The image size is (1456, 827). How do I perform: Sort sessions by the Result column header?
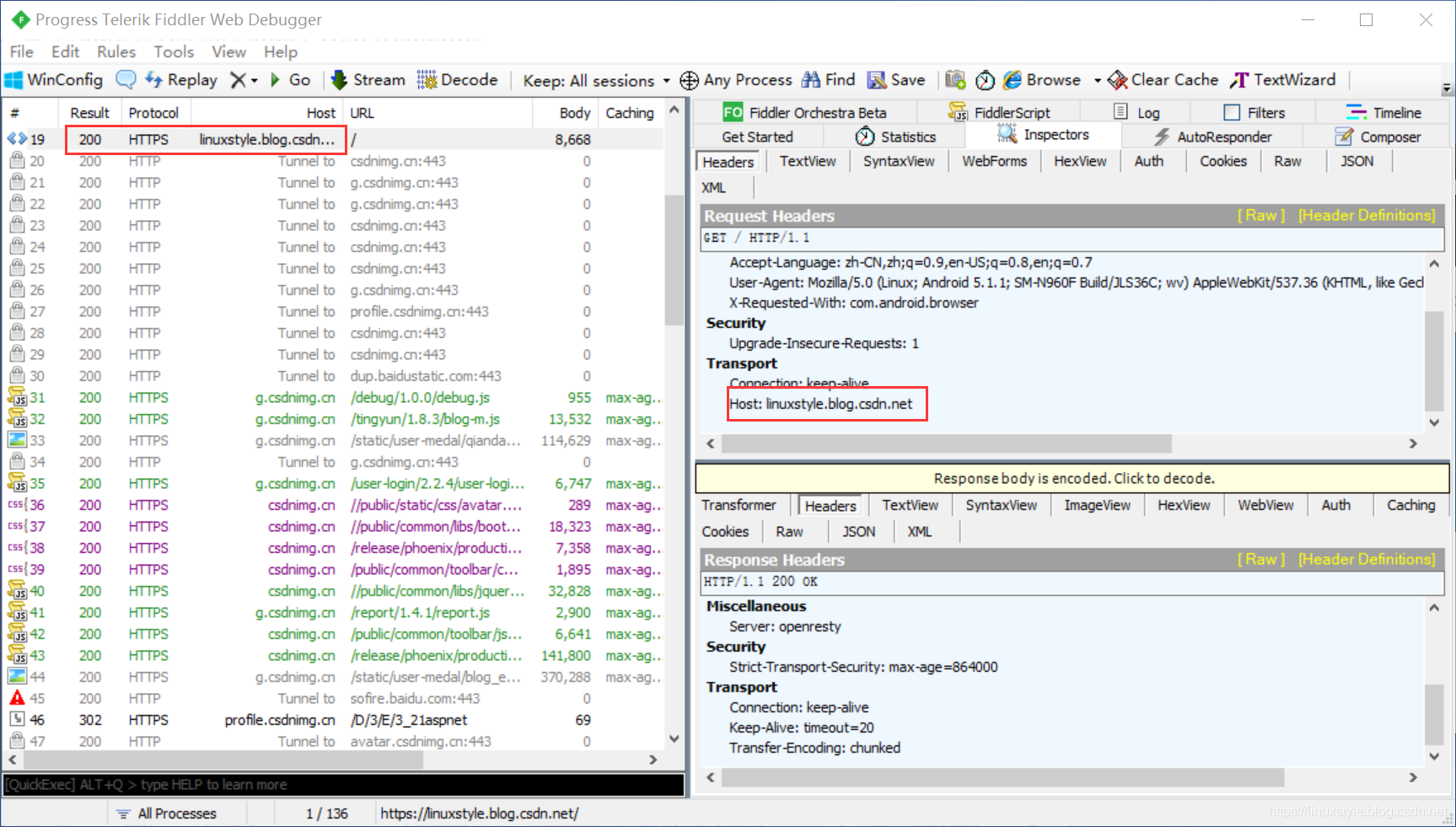[x=89, y=113]
